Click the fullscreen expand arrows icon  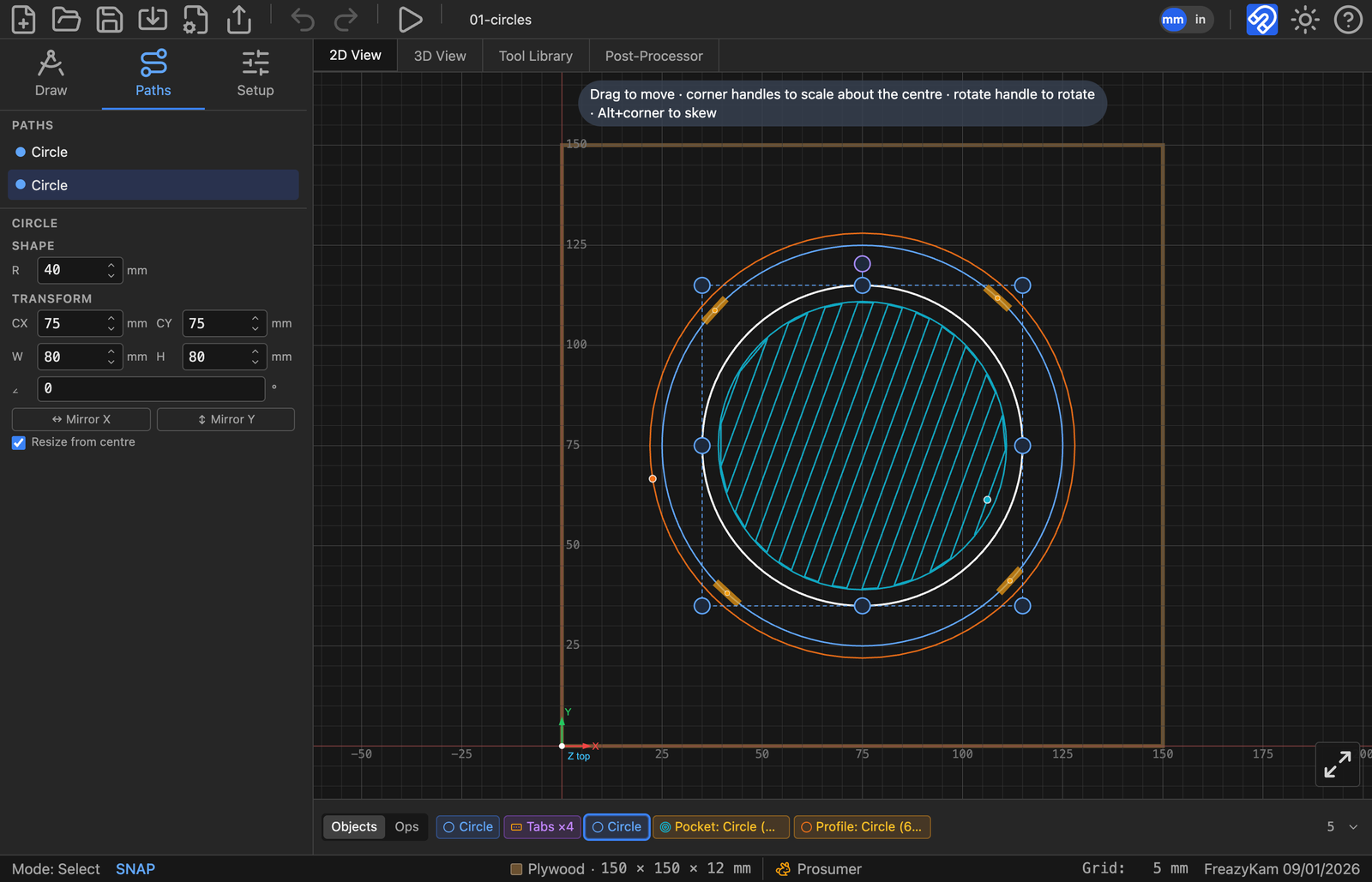(x=1338, y=764)
